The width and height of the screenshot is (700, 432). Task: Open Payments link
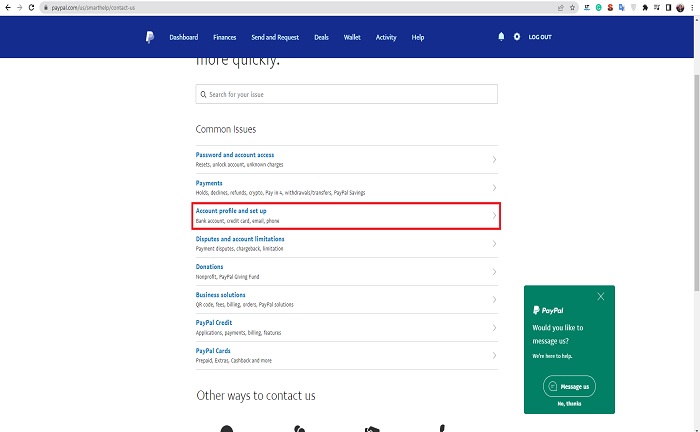click(x=209, y=183)
